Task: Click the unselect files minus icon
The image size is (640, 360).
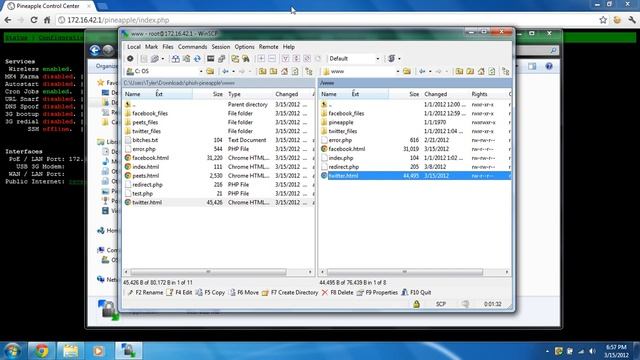Action: coord(272,59)
